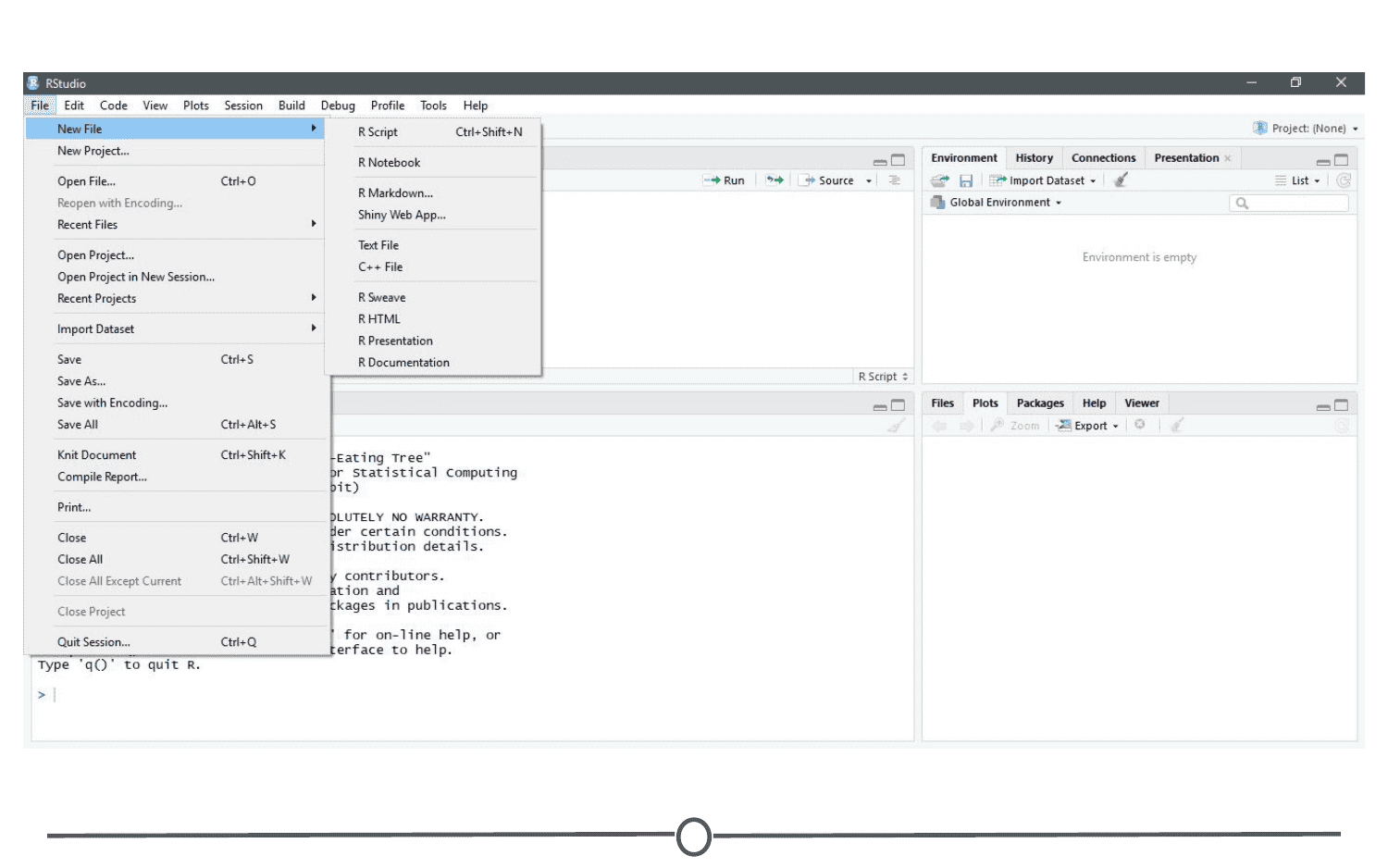Click the next plot arrow icon

point(966,426)
